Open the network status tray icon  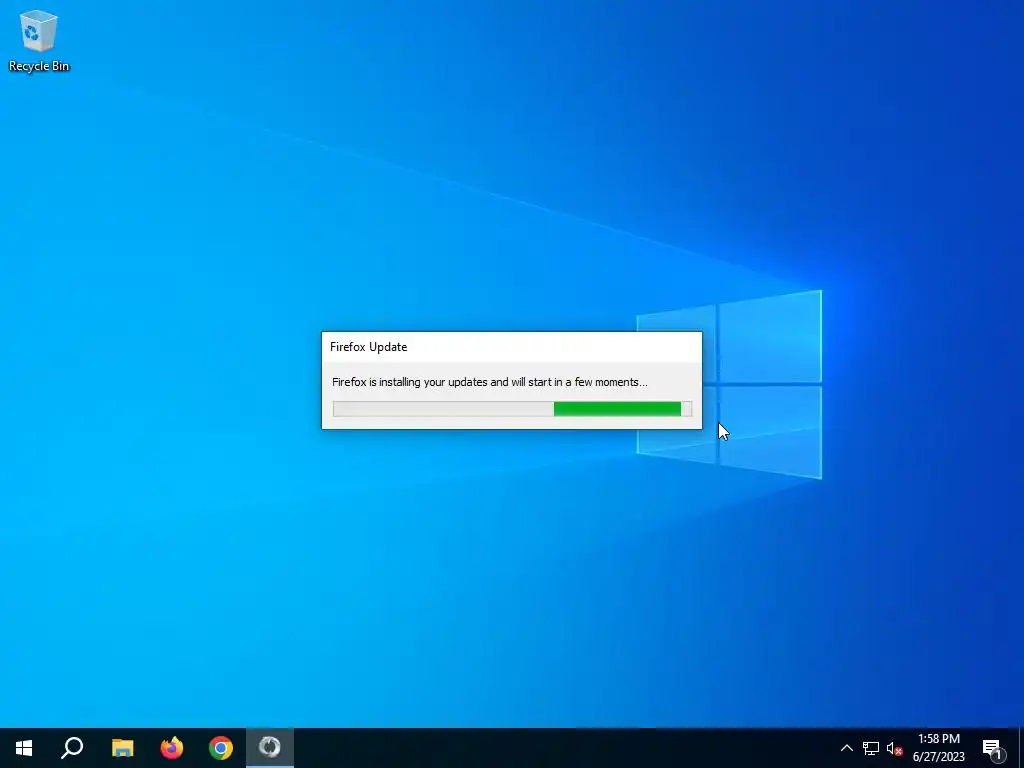pyautogui.click(x=871, y=748)
